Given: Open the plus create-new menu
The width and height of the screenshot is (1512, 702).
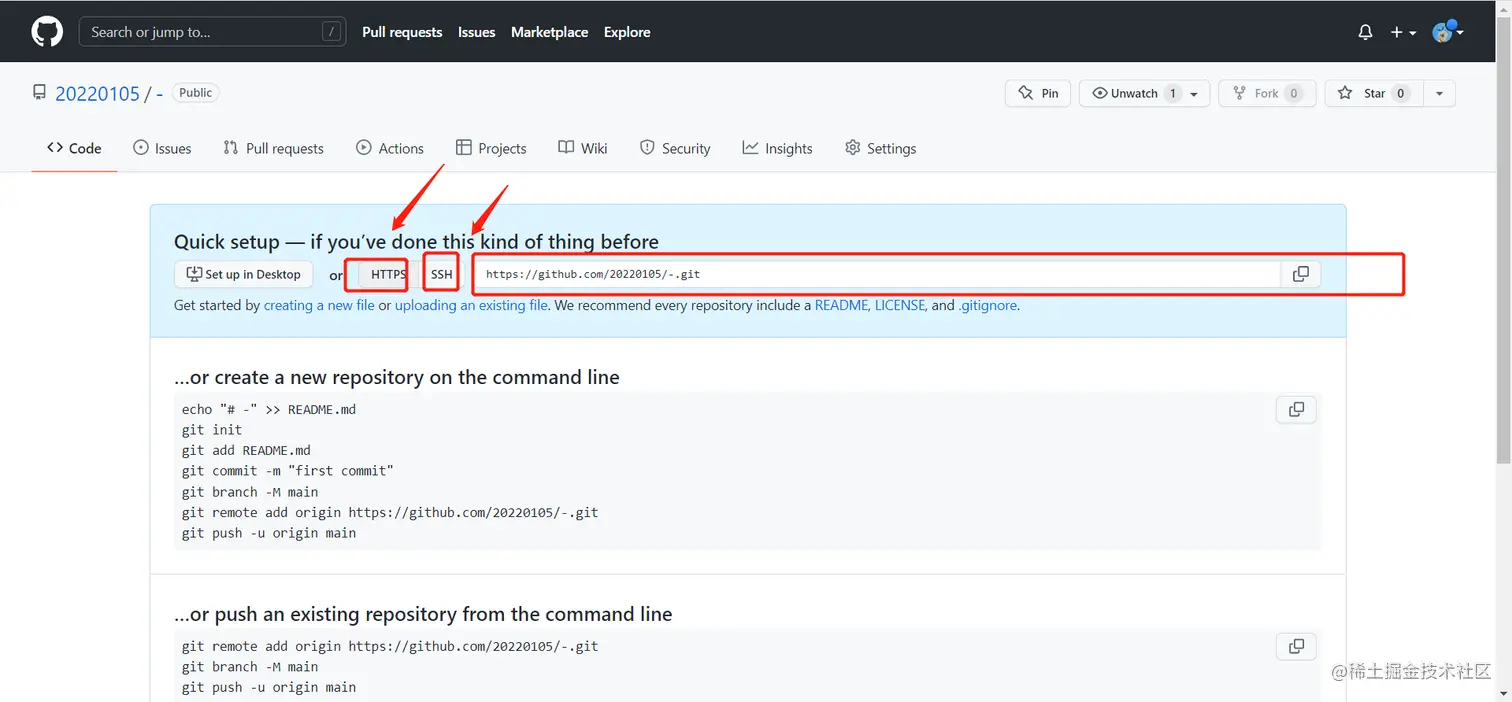Looking at the screenshot, I should [1403, 32].
